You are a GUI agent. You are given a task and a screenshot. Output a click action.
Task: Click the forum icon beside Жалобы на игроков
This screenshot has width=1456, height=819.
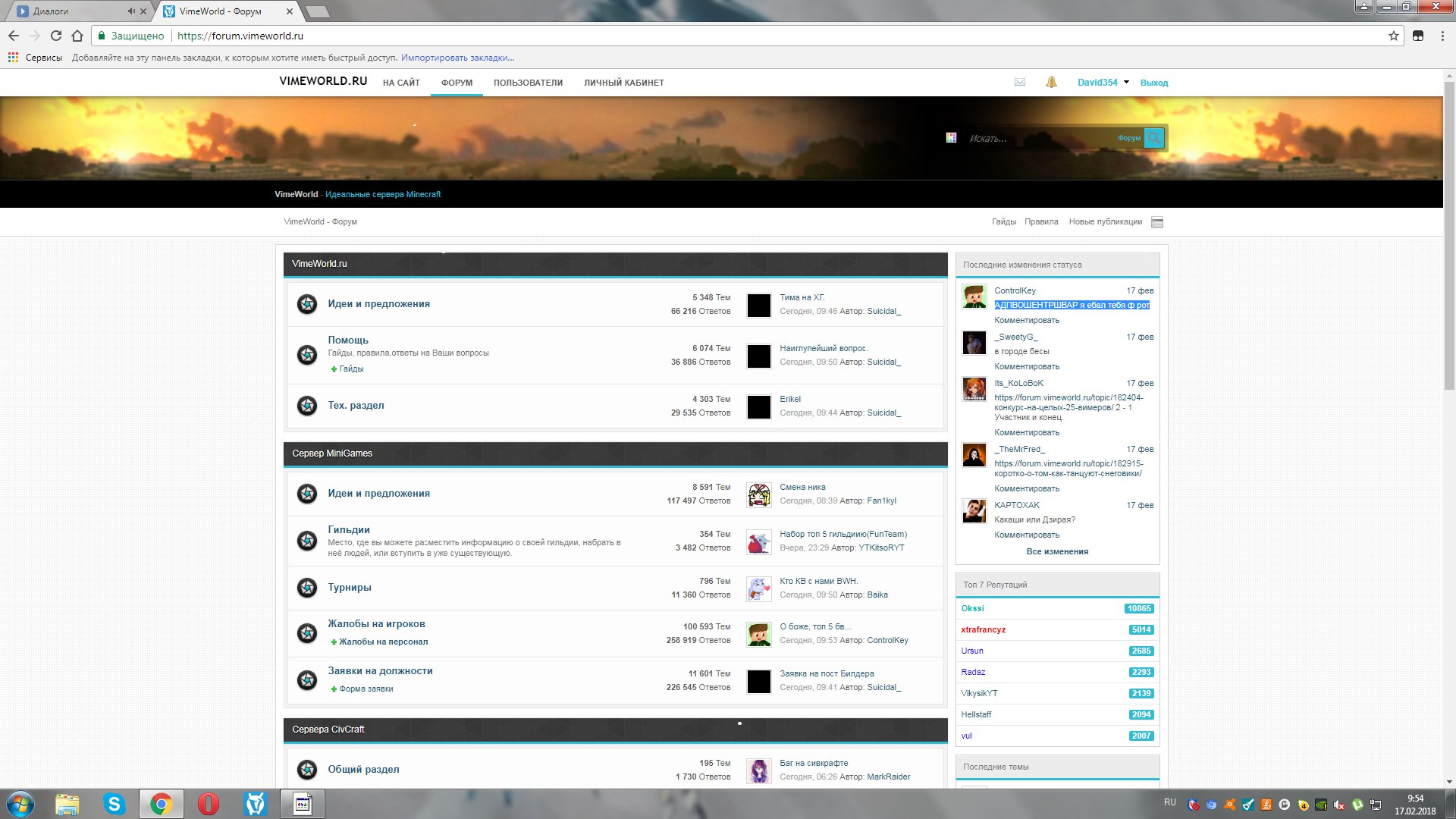pyautogui.click(x=307, y=633)
